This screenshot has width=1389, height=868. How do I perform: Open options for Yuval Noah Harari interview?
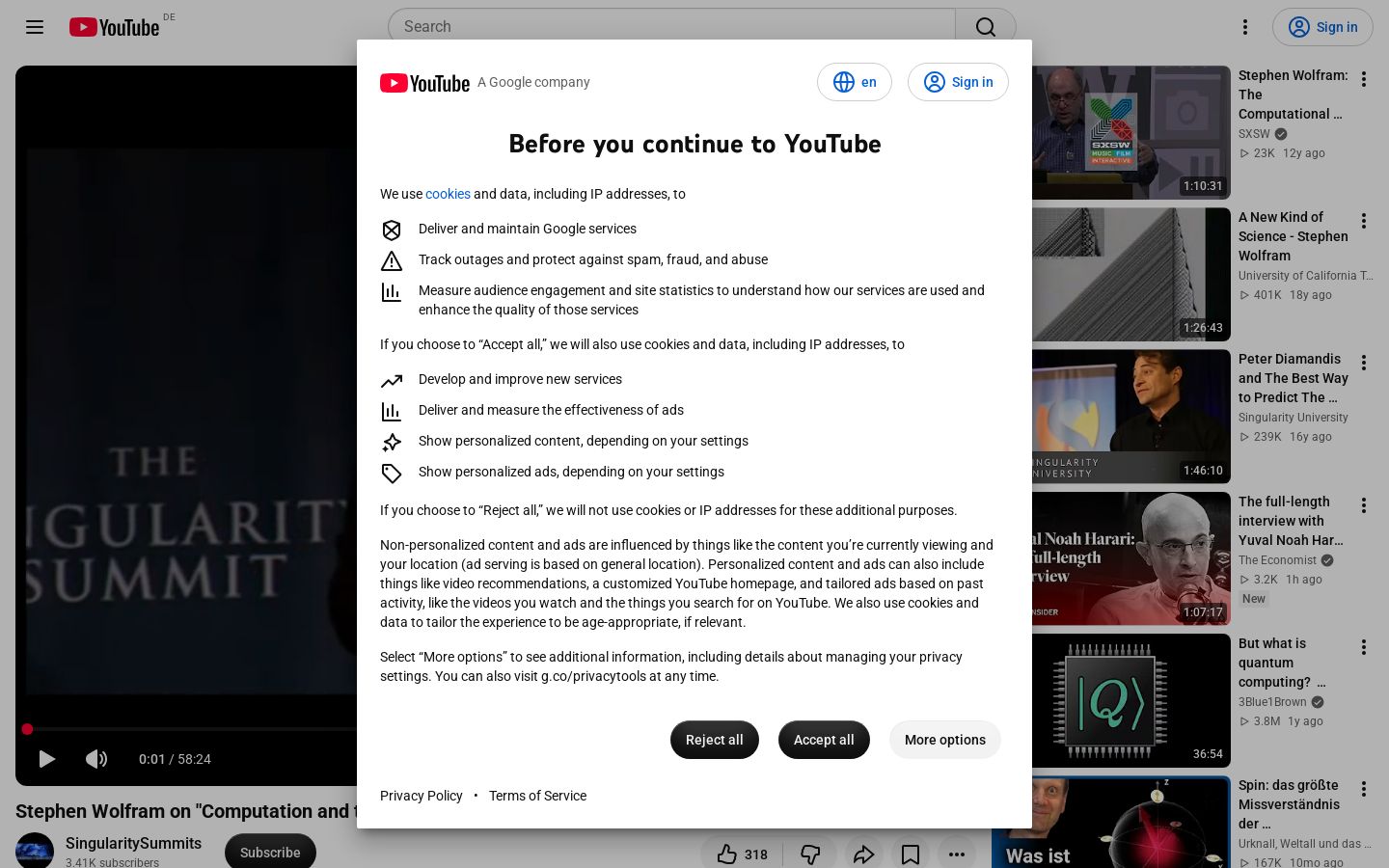(x=1364, y=505)
